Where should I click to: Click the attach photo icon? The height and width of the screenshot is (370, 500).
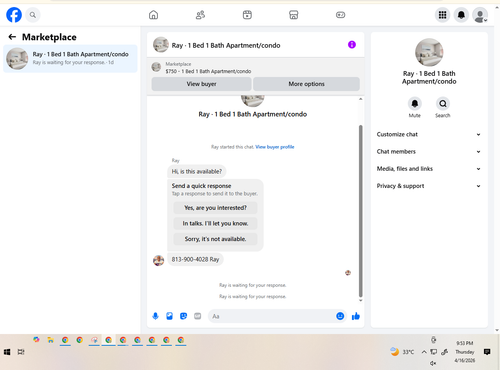click(169, 316)
